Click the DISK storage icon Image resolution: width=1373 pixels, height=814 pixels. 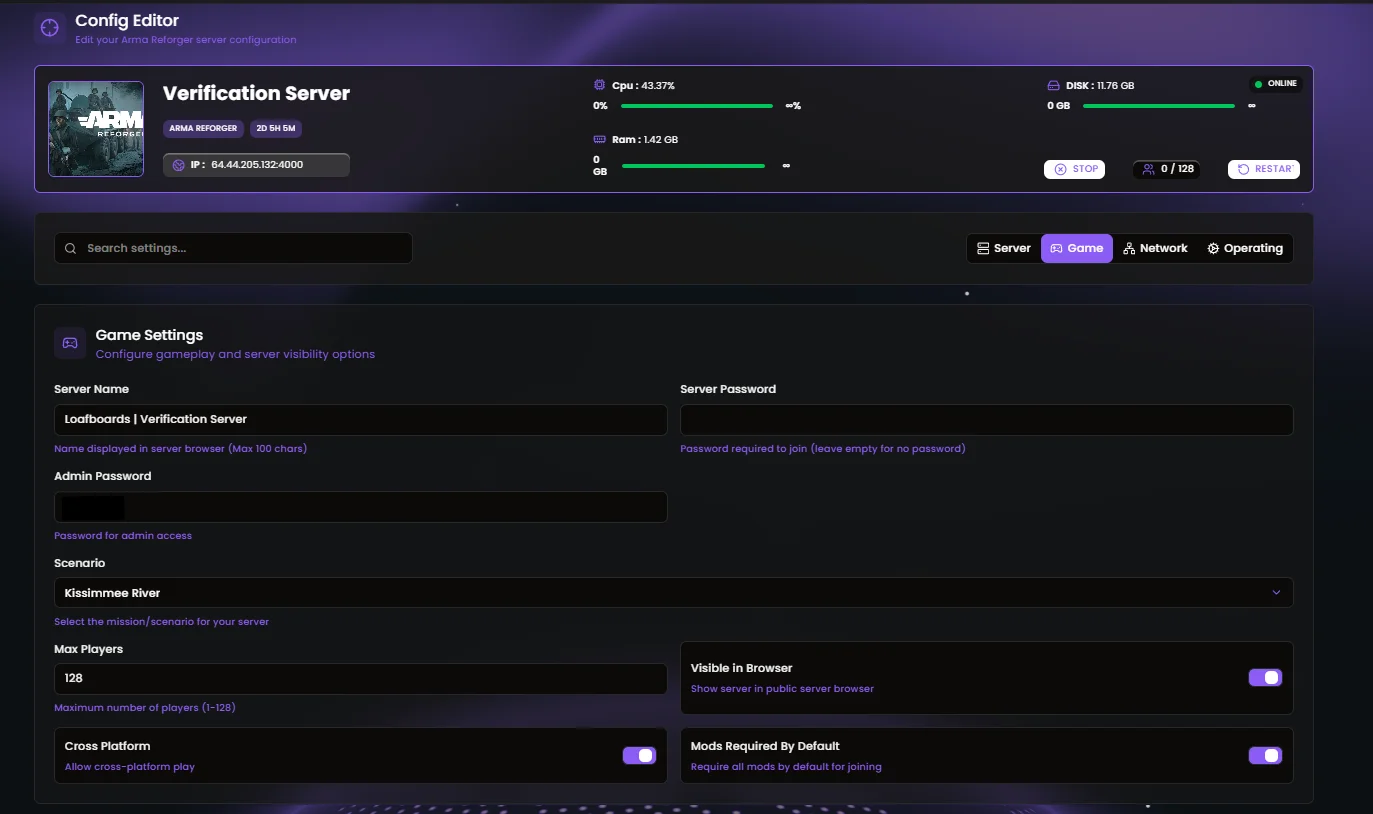[1055, 85]
